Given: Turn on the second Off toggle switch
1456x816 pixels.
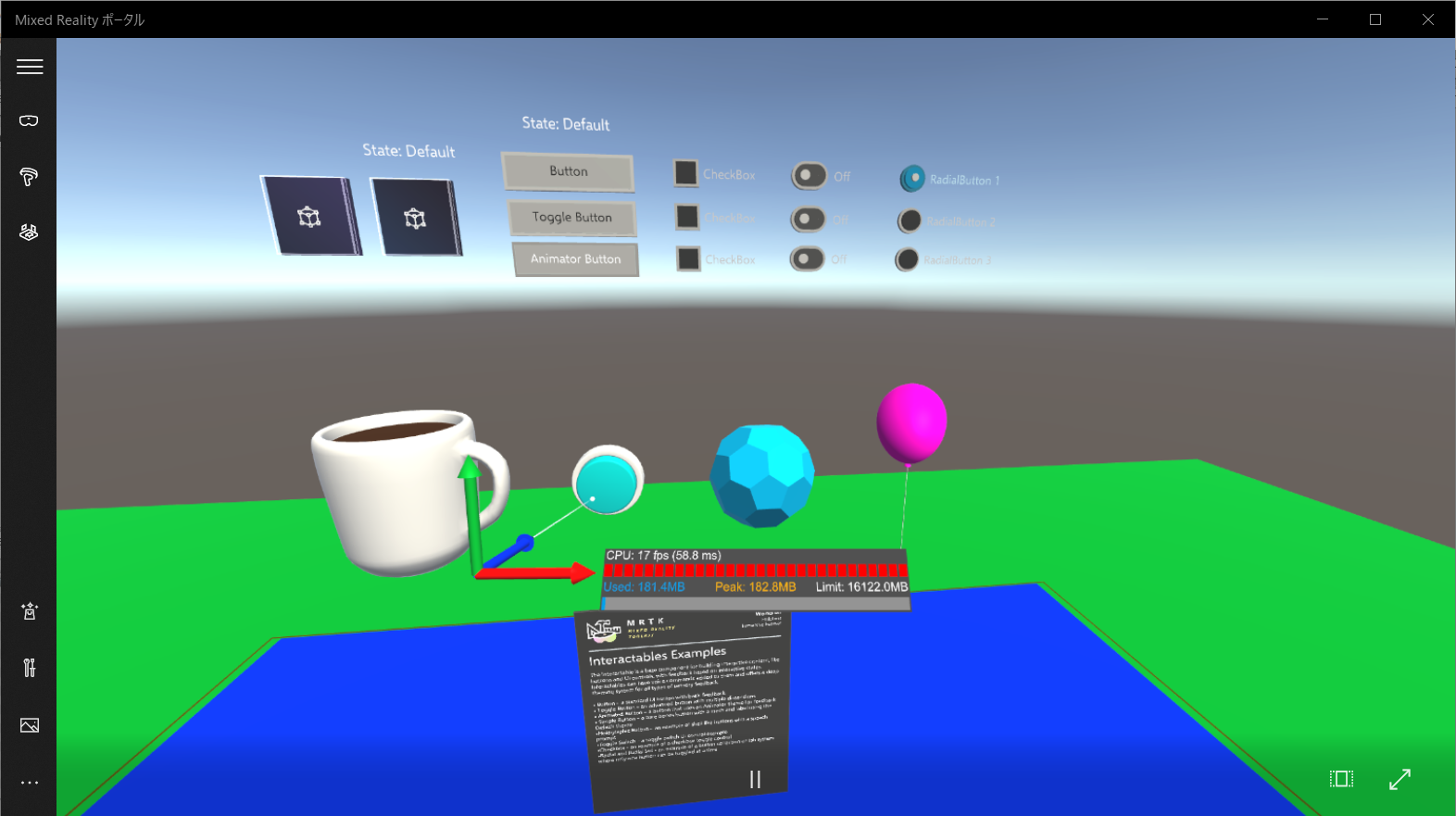Looking at the screenshot, I should (808, 219).
